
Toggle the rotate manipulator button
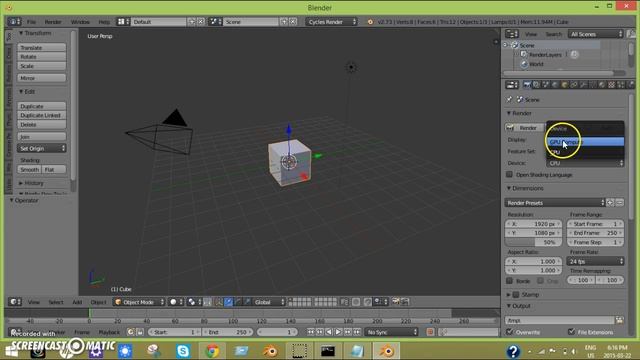point(238,302)
